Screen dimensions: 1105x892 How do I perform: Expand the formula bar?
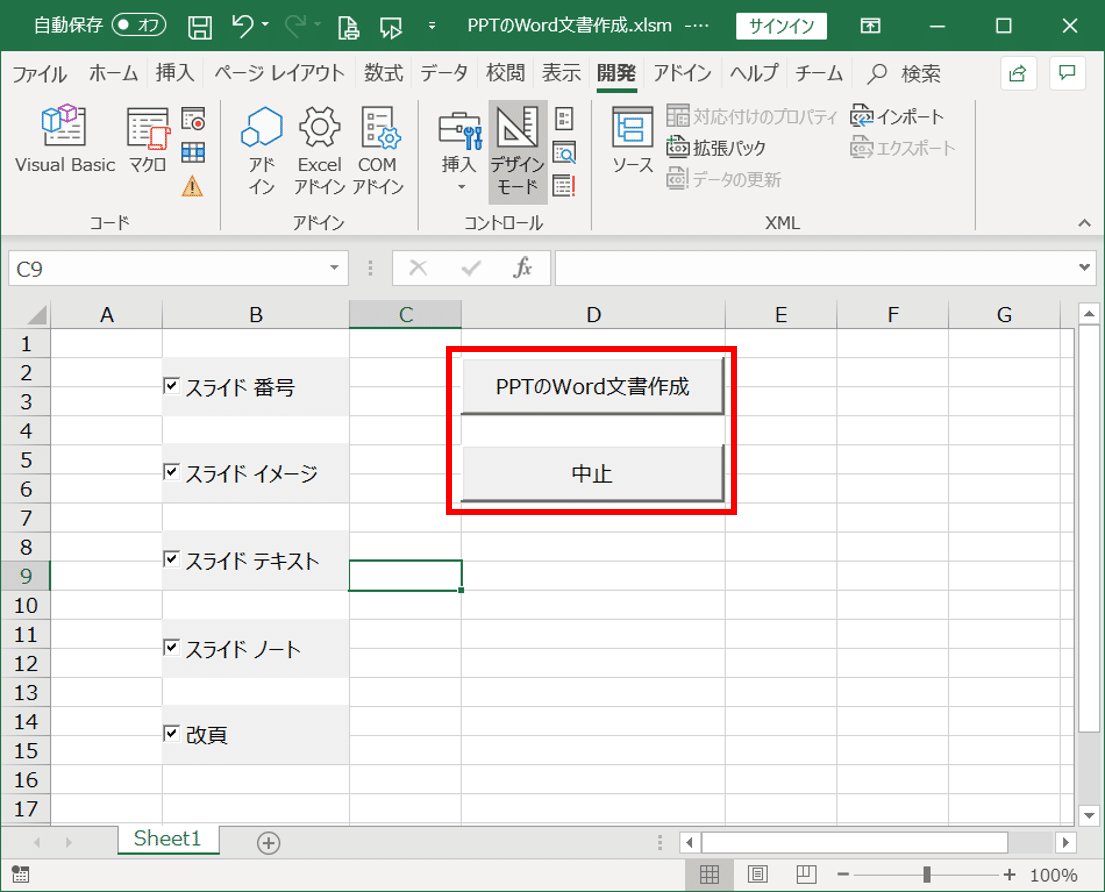(x=1084, y=268)
